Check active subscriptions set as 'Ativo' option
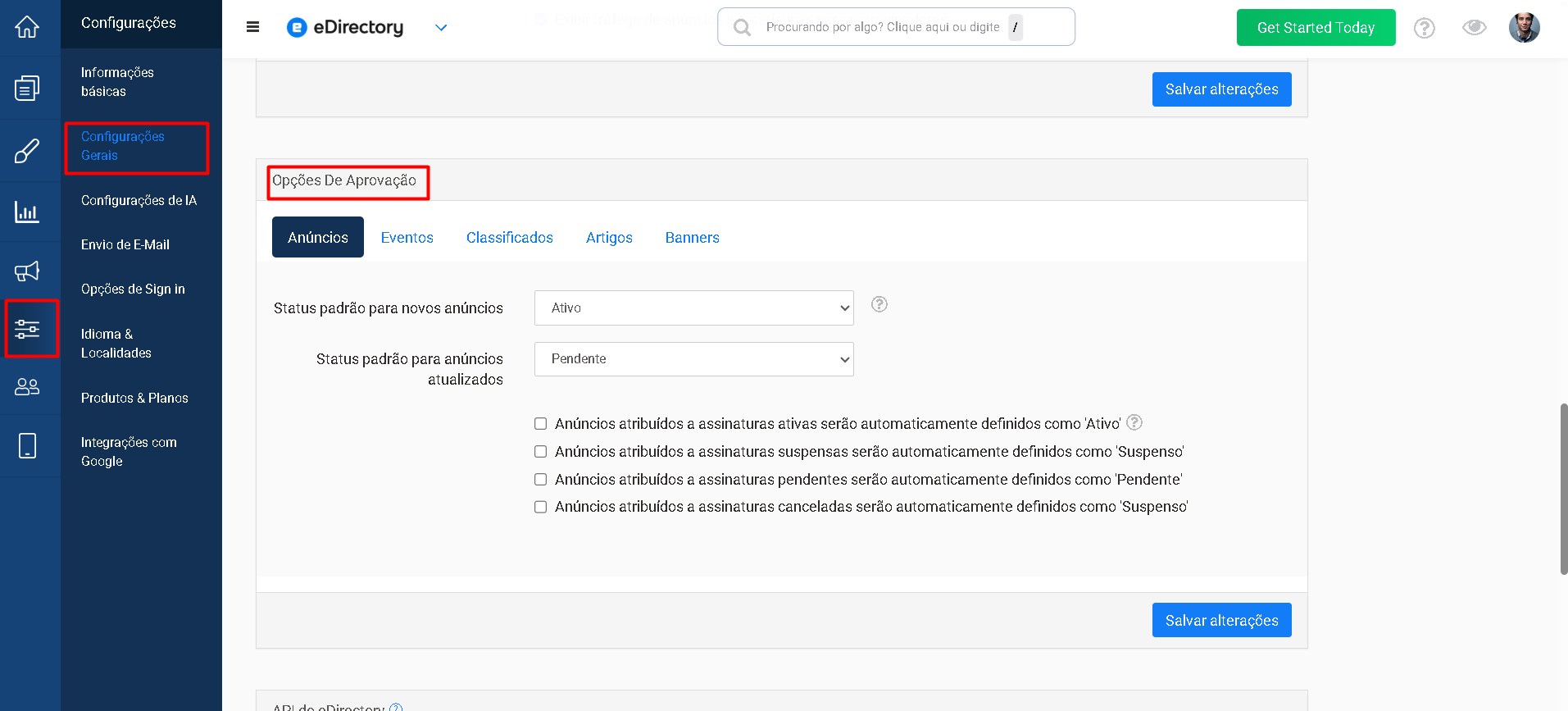 (541, 424)
